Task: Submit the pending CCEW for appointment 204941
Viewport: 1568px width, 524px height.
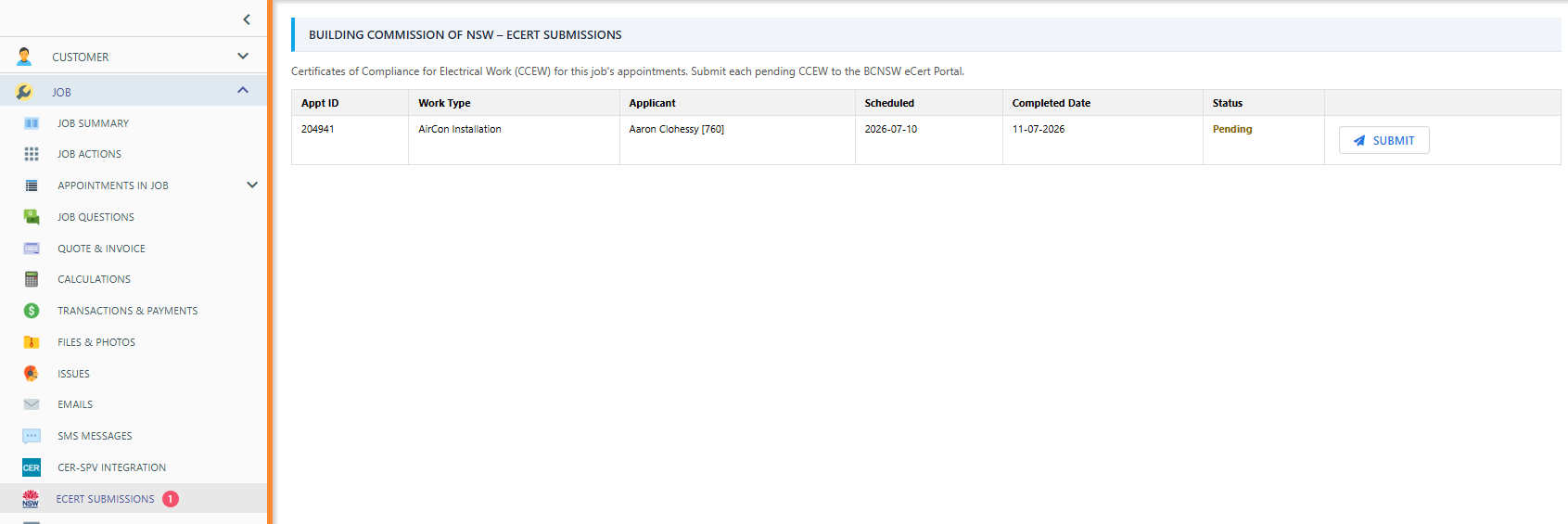Action: (x=1383, y=140)
